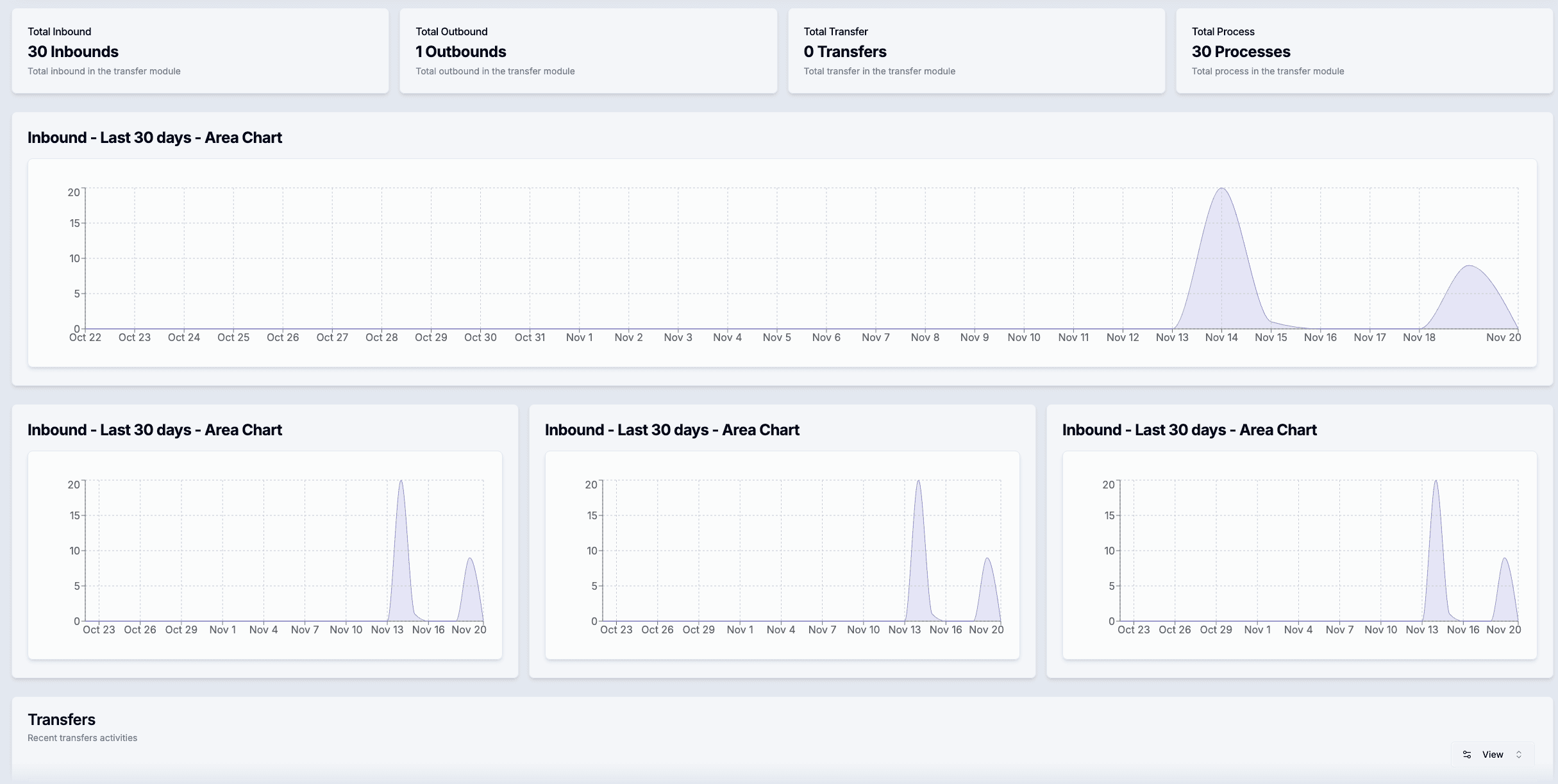This screenshot has width=1558, height=784.
Task: Click the Nov 14 peak in large chart
Action: tap(1222, 190)
